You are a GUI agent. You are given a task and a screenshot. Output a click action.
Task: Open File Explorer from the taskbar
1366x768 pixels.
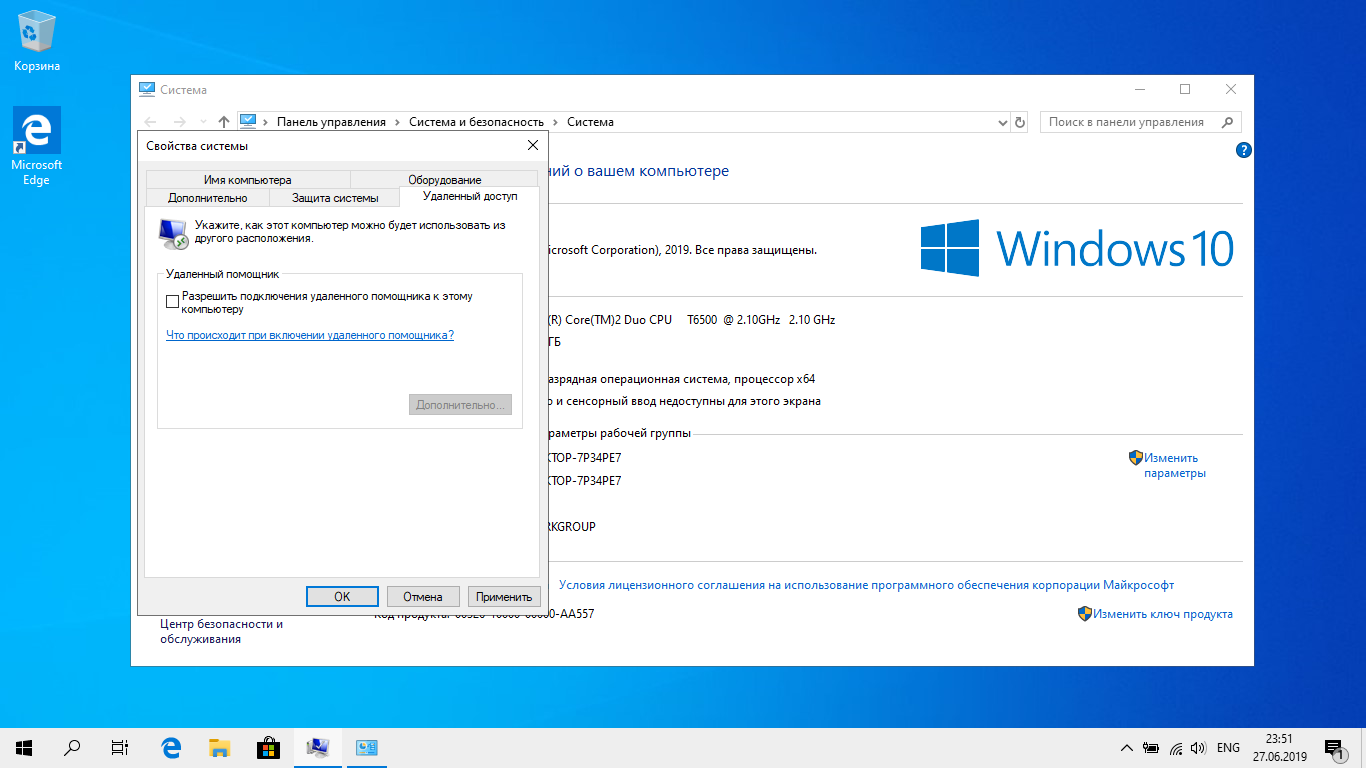click(x=219, y=747)
